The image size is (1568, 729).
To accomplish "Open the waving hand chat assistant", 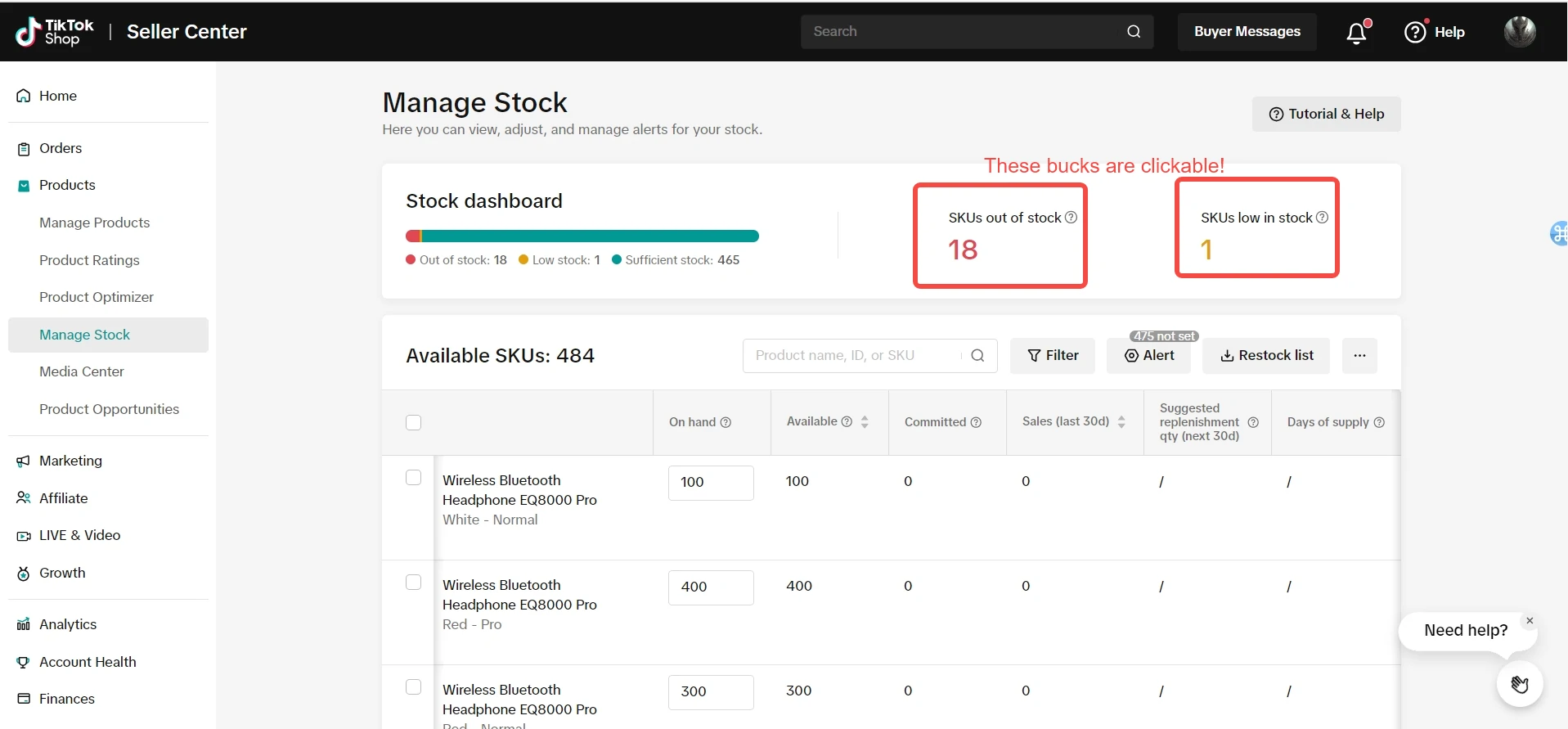I will pyautogui.click(x=1519, y=684).
